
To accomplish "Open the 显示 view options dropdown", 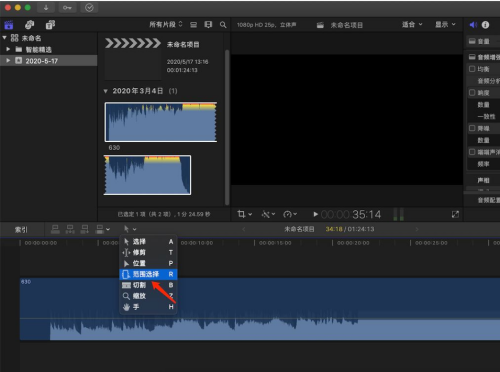I will coord(445,25).
